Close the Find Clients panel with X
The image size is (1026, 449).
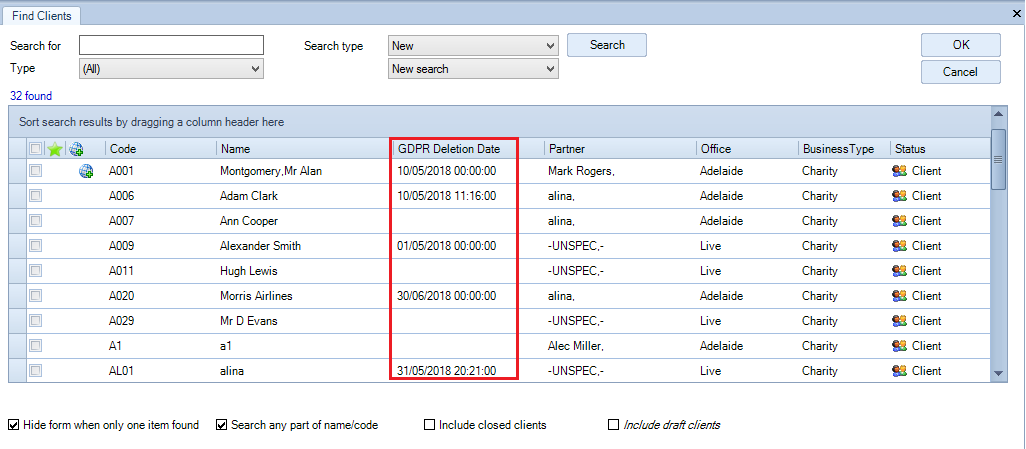[1017, 12]
